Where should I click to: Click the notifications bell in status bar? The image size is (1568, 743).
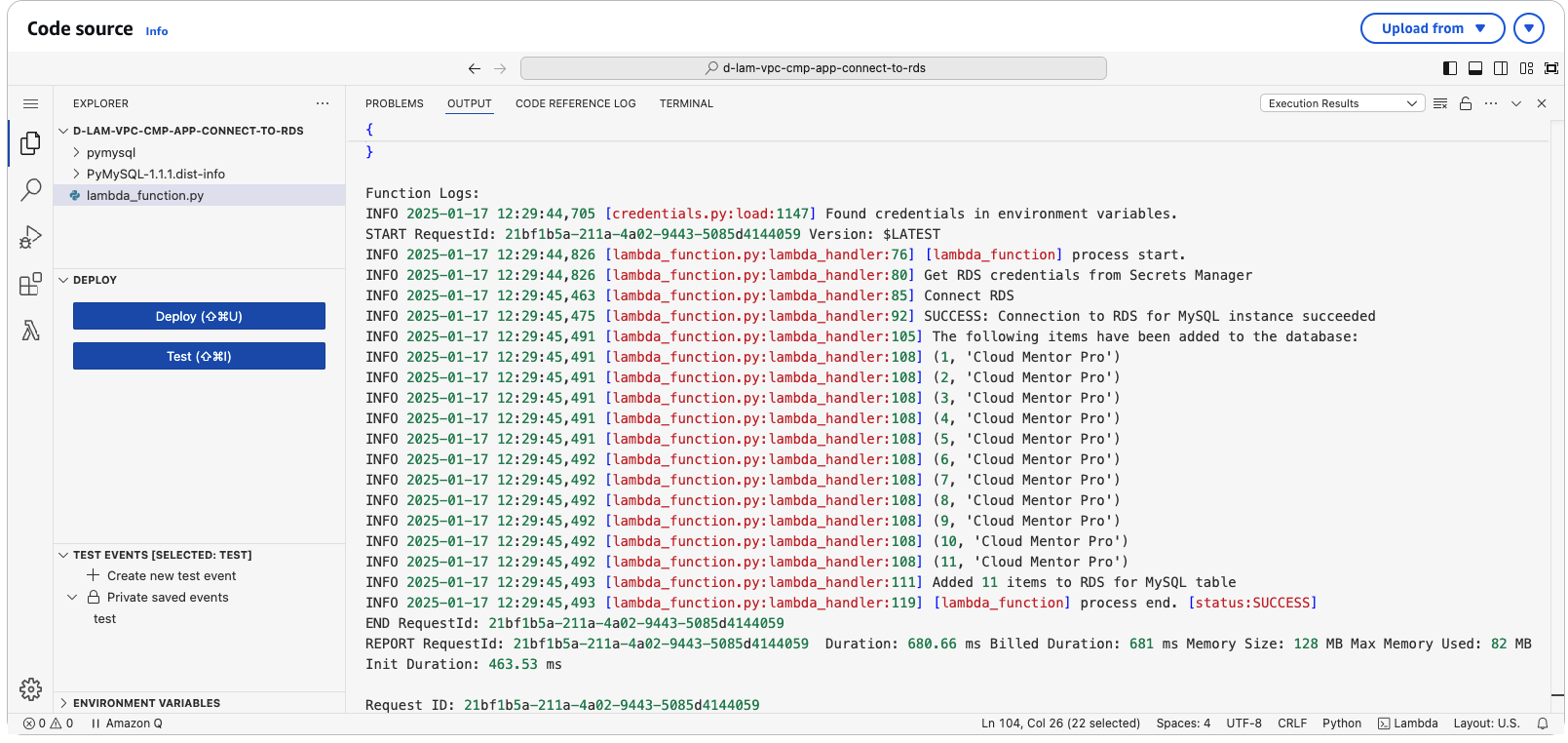pos(1543,723)
